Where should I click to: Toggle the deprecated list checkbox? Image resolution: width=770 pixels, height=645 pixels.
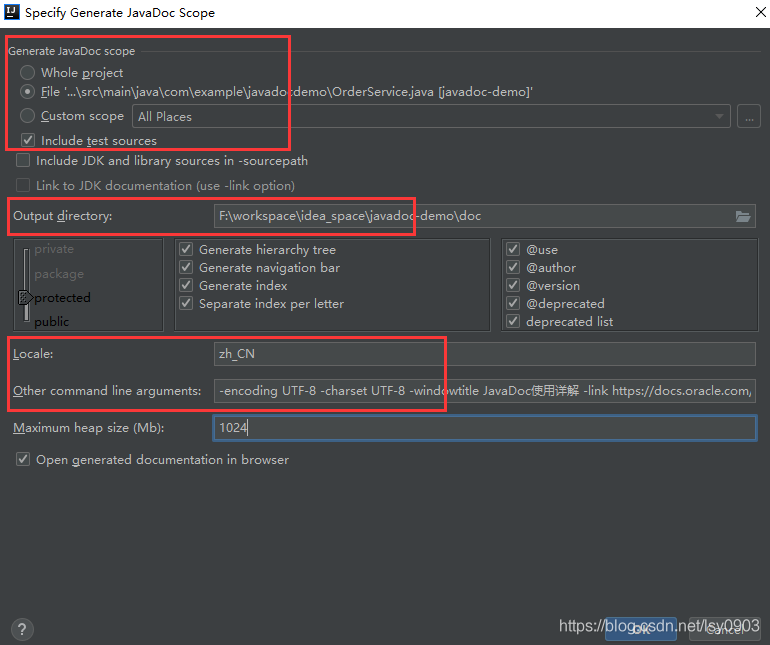513,322
